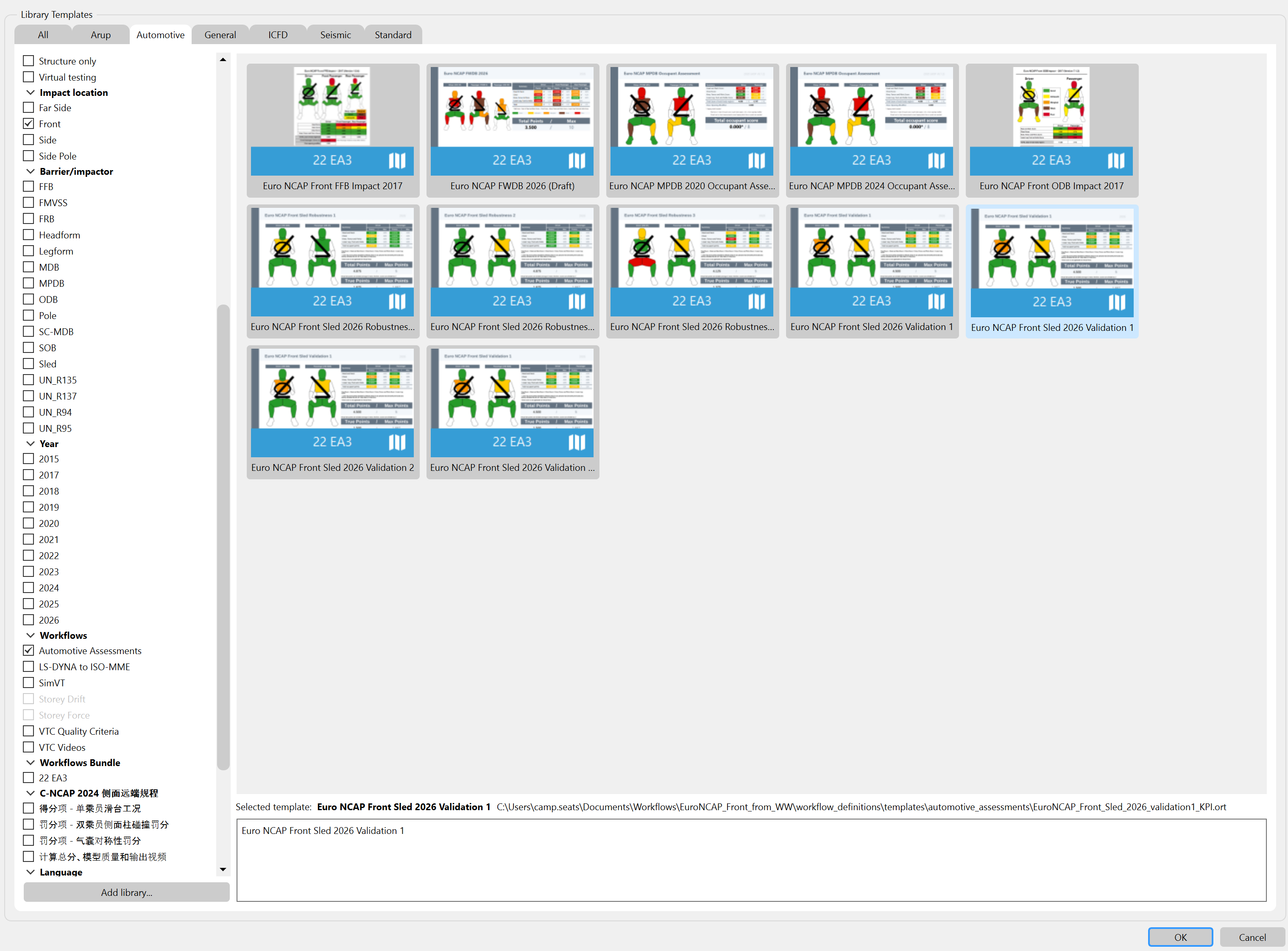Collapse the Workflows Bundle section
Screen dimensions: 1288x951
point(31,763)
